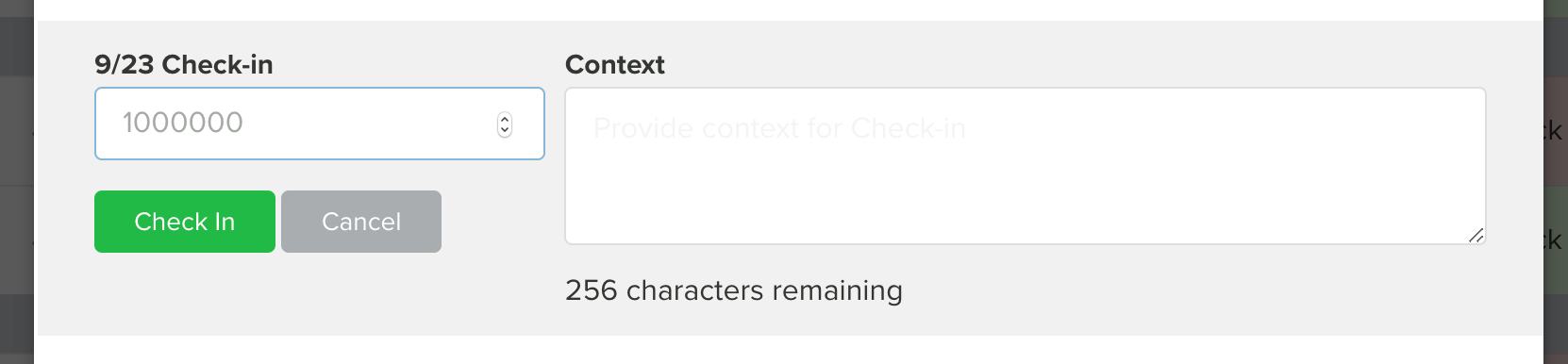Click the white strip above the check-in form
This screenshot has height=364, width=1568.
(x=789, y=10)
